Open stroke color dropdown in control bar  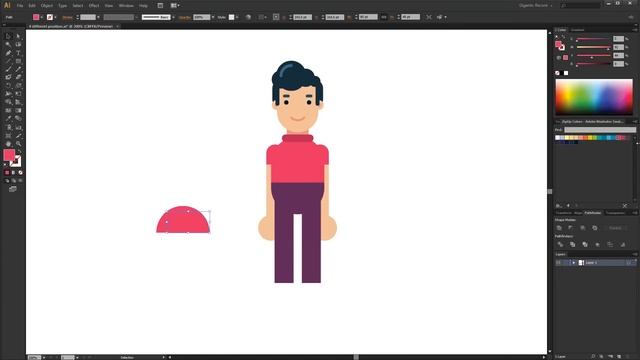click(x=55, y=17)
